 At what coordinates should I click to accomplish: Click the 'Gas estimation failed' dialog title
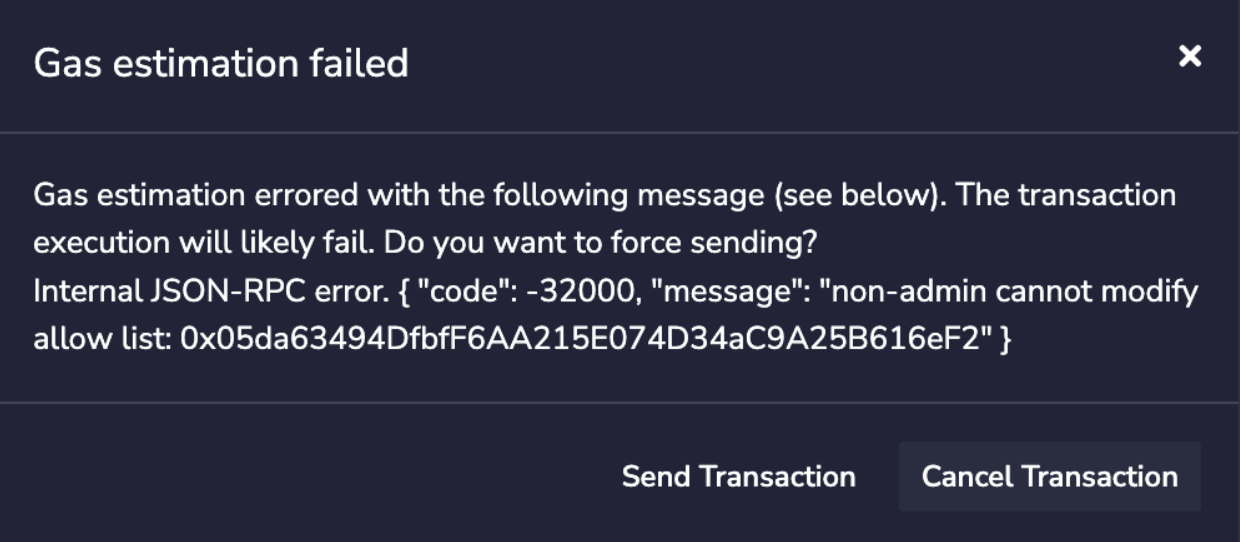click(x=221, y=64)
